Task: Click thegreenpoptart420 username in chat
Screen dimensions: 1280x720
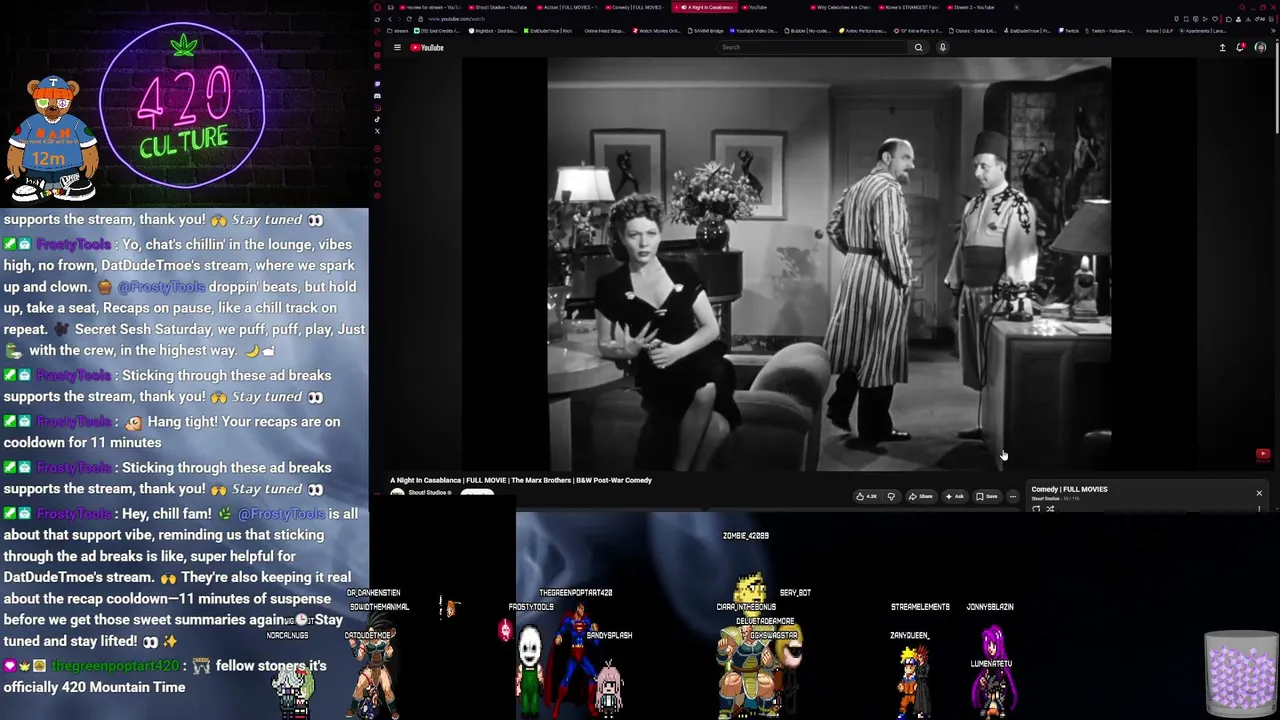Action: tap(115, 666)
